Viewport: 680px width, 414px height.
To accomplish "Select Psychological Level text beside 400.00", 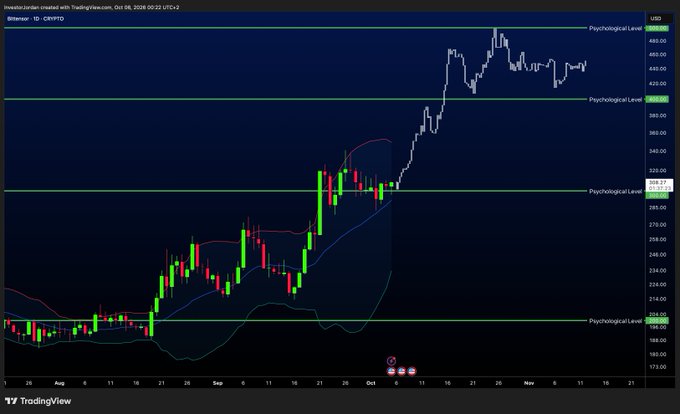I will tap(615, 100).
